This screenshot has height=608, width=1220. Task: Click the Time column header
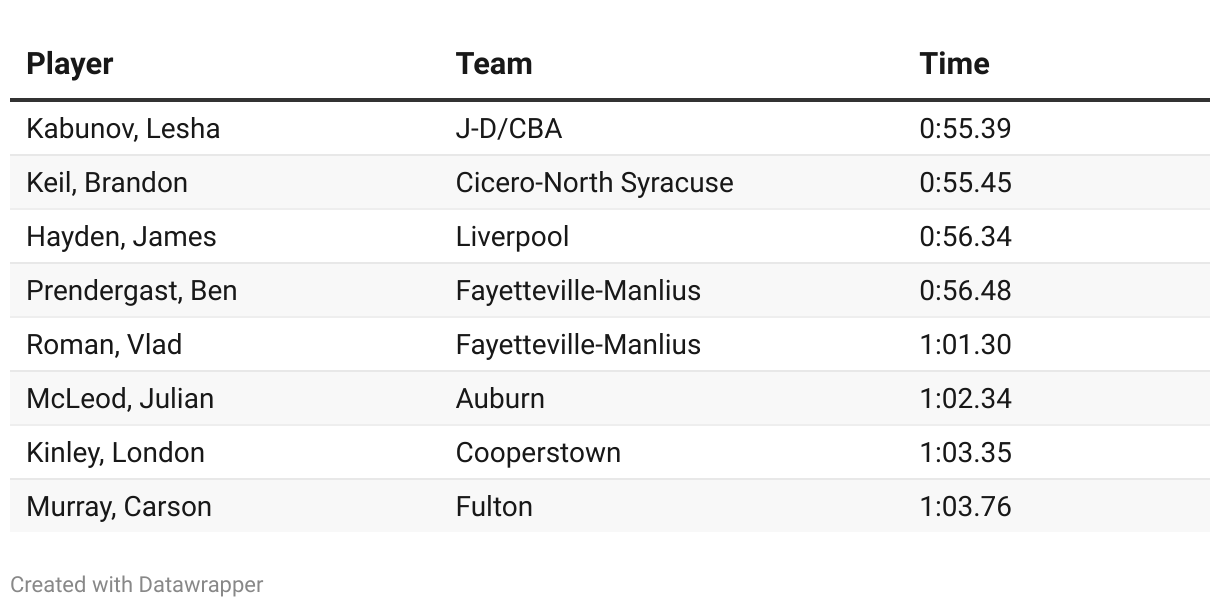954,64
